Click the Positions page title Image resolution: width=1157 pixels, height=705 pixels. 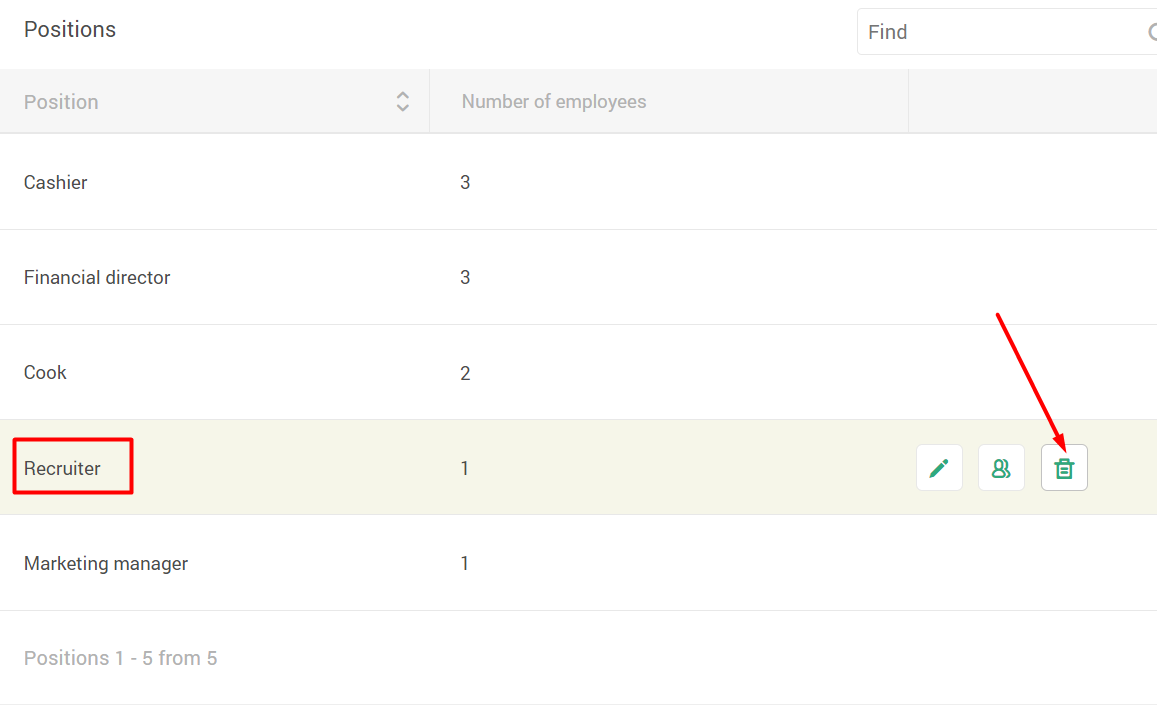coord(70,30)
